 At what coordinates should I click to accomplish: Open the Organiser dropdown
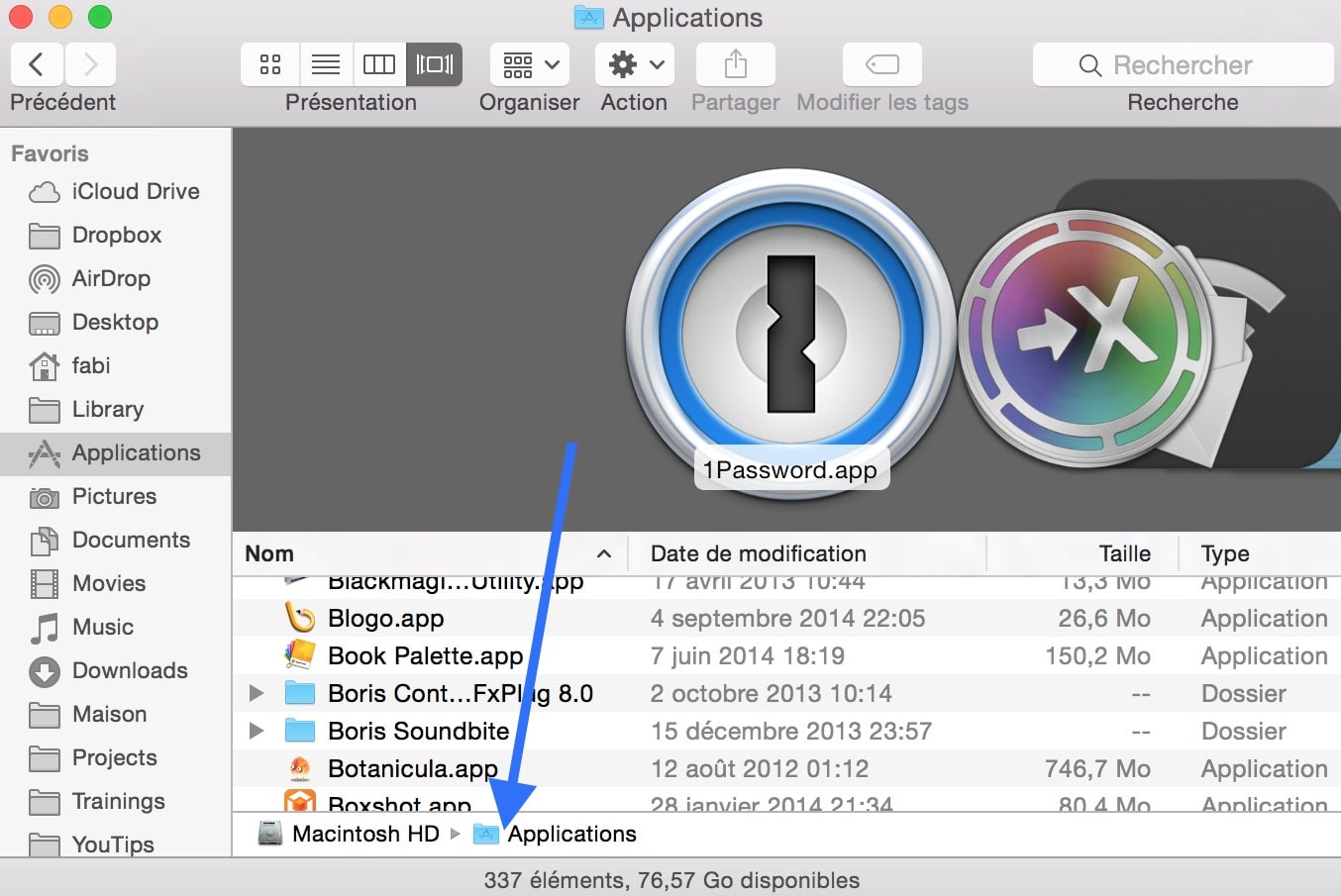(x=530, y=65)
